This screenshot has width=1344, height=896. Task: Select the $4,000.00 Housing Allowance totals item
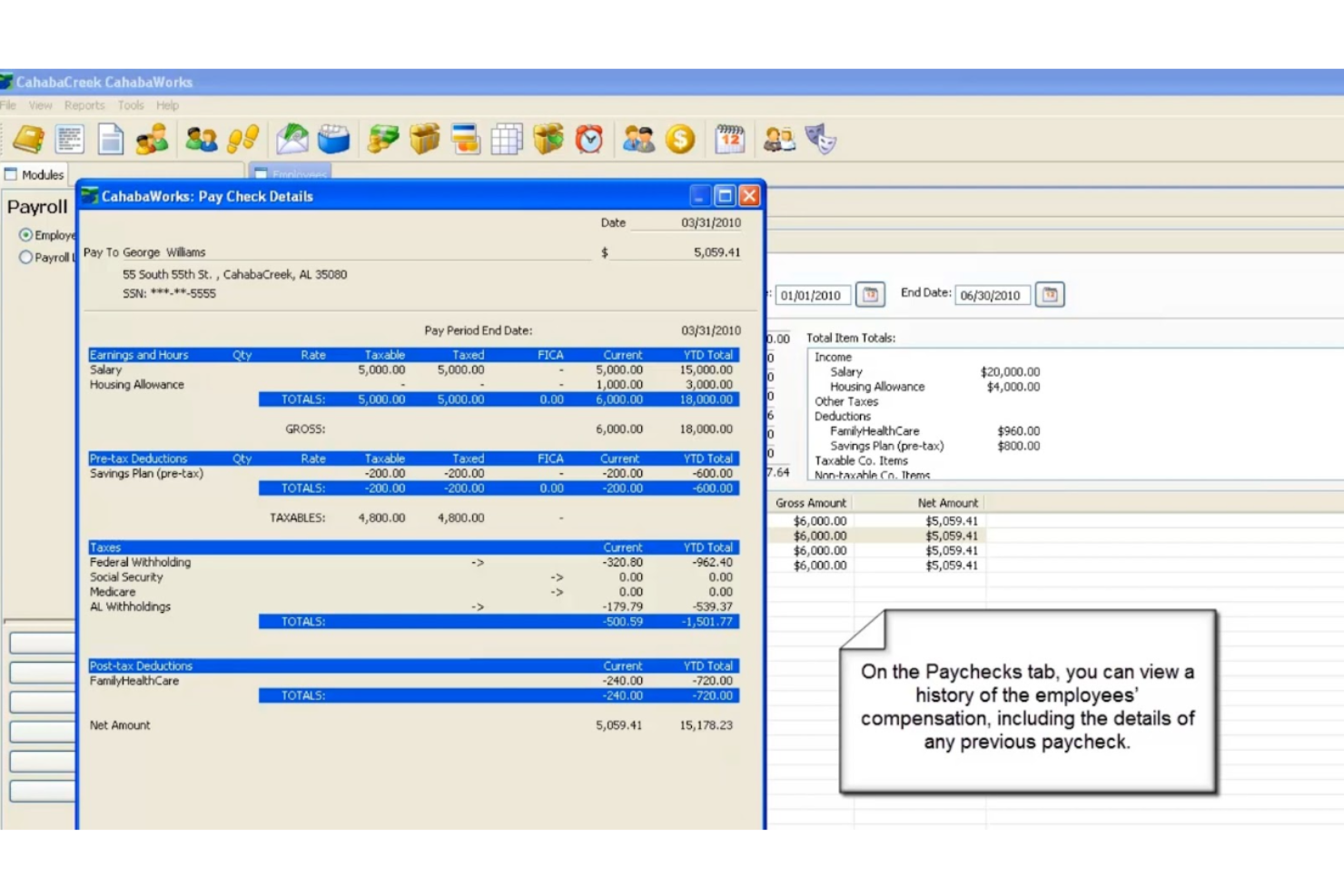click(934, 387)
